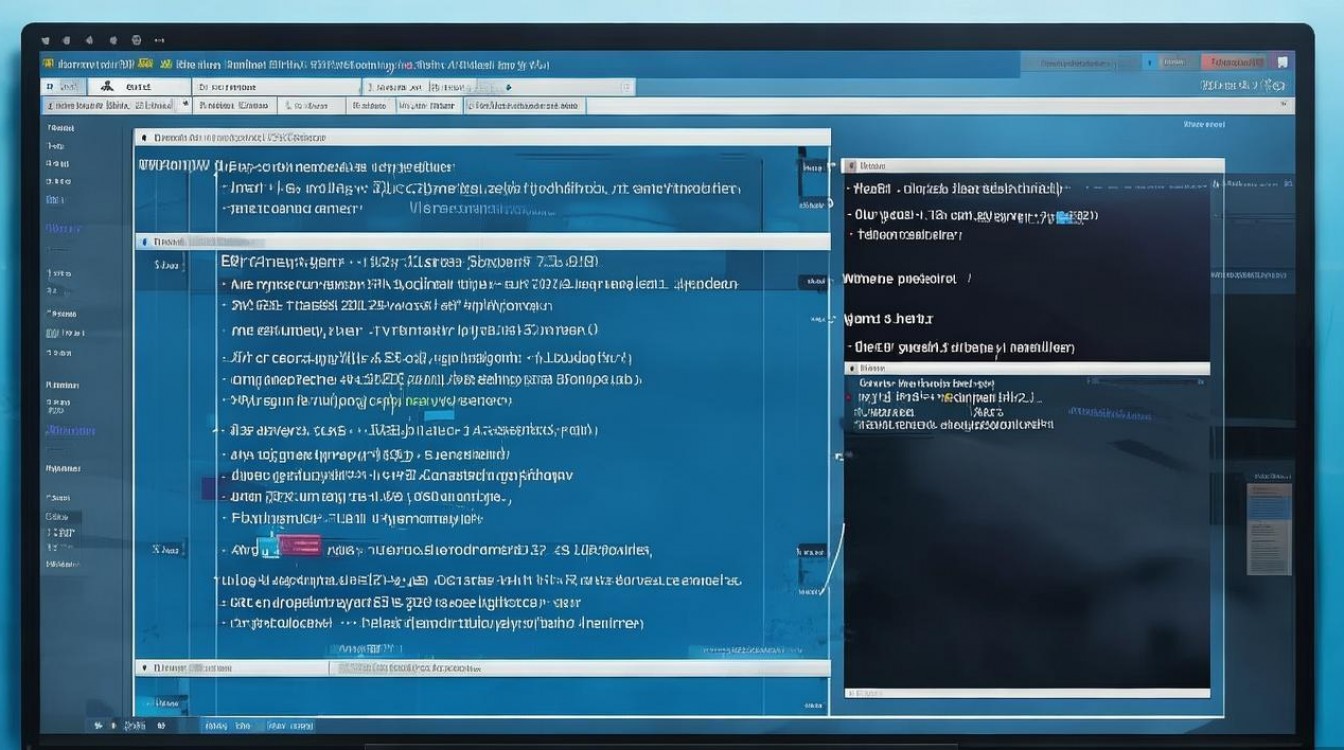Open the dropdown arrow at toolbar's far right
1344x750 pixels.
(x=1282, y=104)
